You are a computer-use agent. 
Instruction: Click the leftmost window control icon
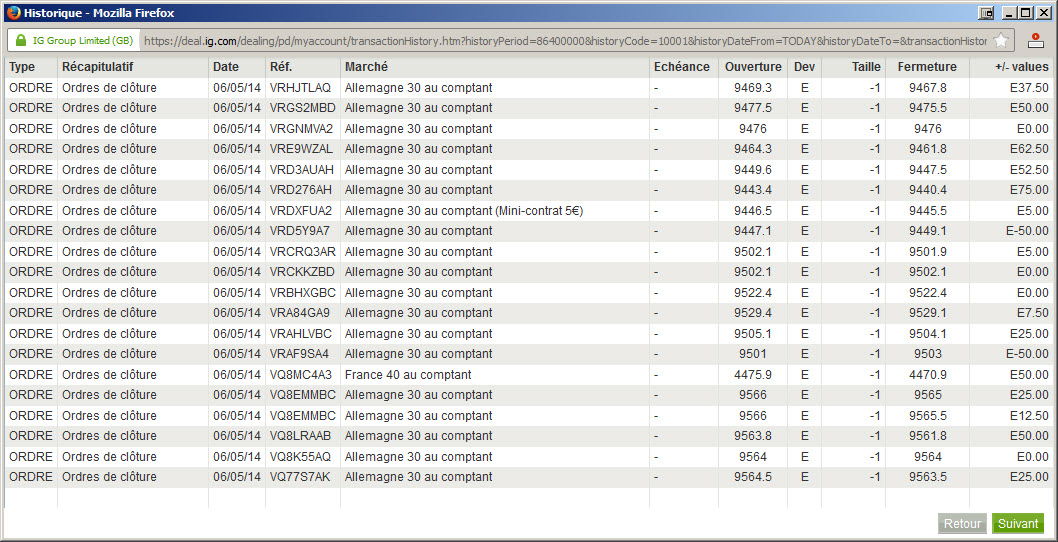(986, 13)
